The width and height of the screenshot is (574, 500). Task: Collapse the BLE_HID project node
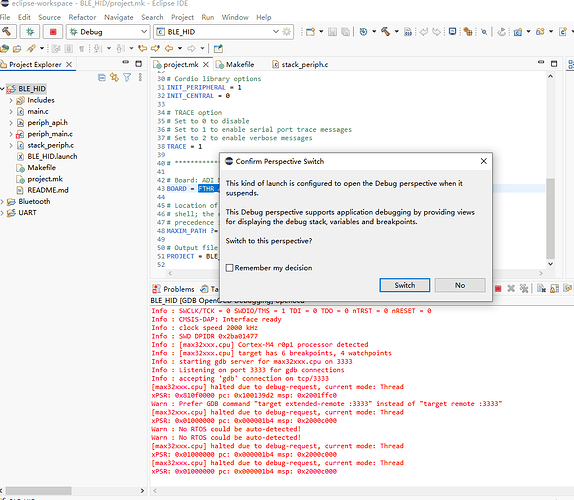click(3, 89)
